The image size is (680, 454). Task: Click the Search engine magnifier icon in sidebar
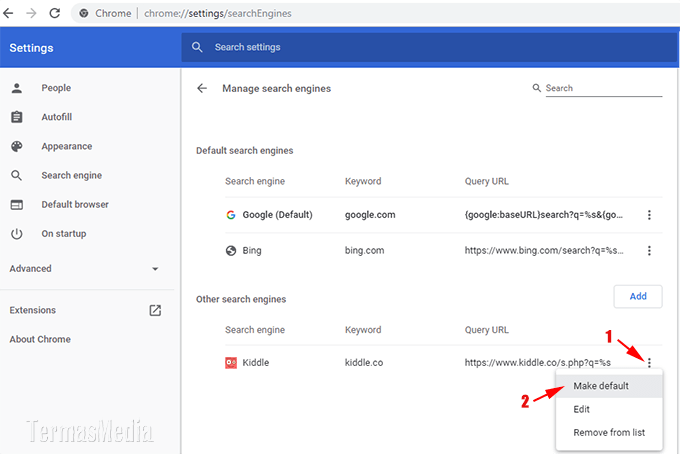pyautogui.click(x=16, y=176)
